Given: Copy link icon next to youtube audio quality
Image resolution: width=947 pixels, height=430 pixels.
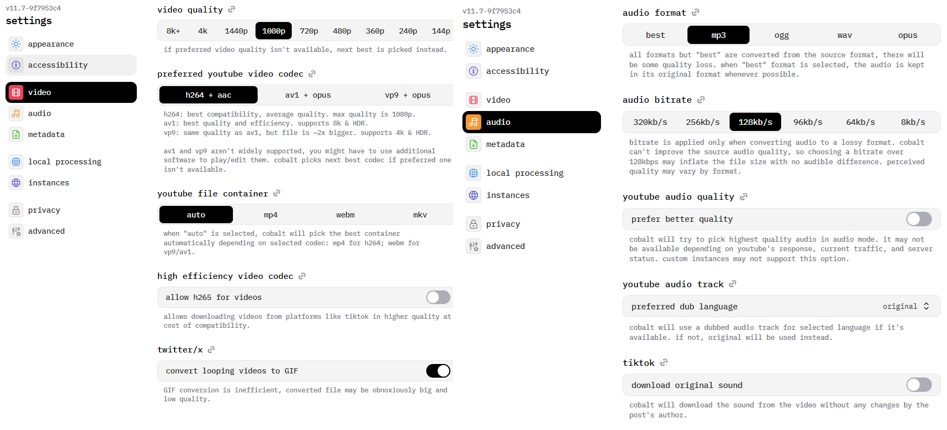Looking at the screenshot, I should coord(743,197).
